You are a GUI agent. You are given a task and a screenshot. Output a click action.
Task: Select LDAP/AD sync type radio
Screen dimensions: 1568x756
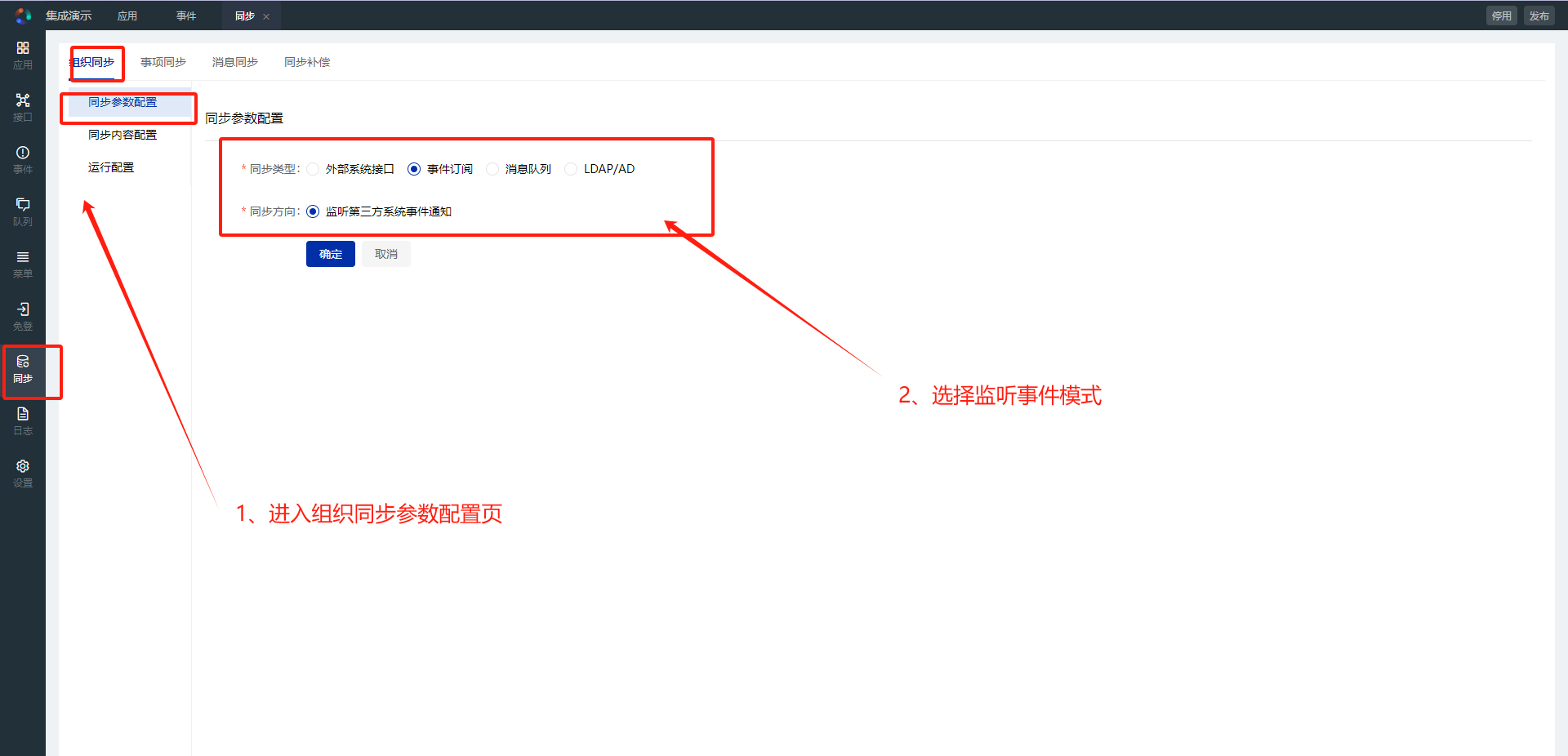[571, 169]
